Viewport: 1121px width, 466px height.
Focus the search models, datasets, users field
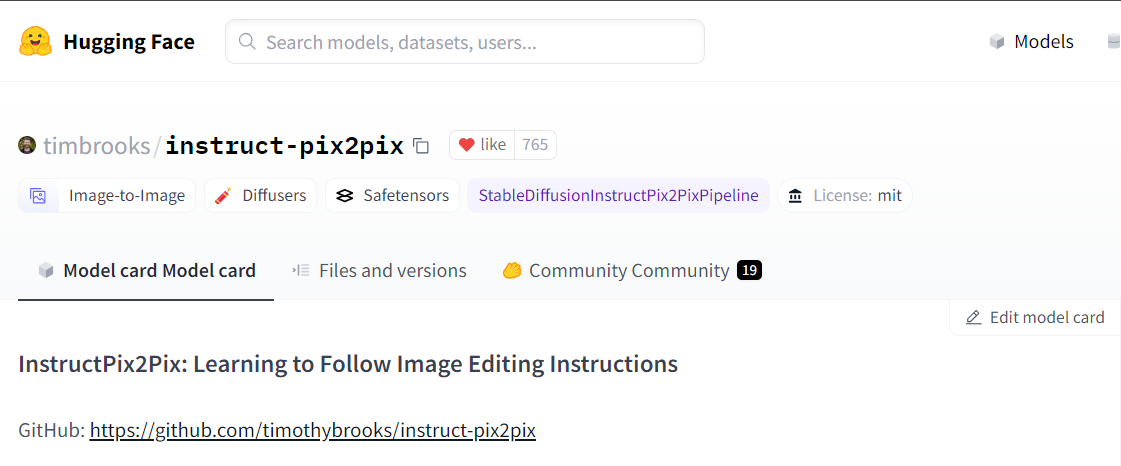pos(465,41)
